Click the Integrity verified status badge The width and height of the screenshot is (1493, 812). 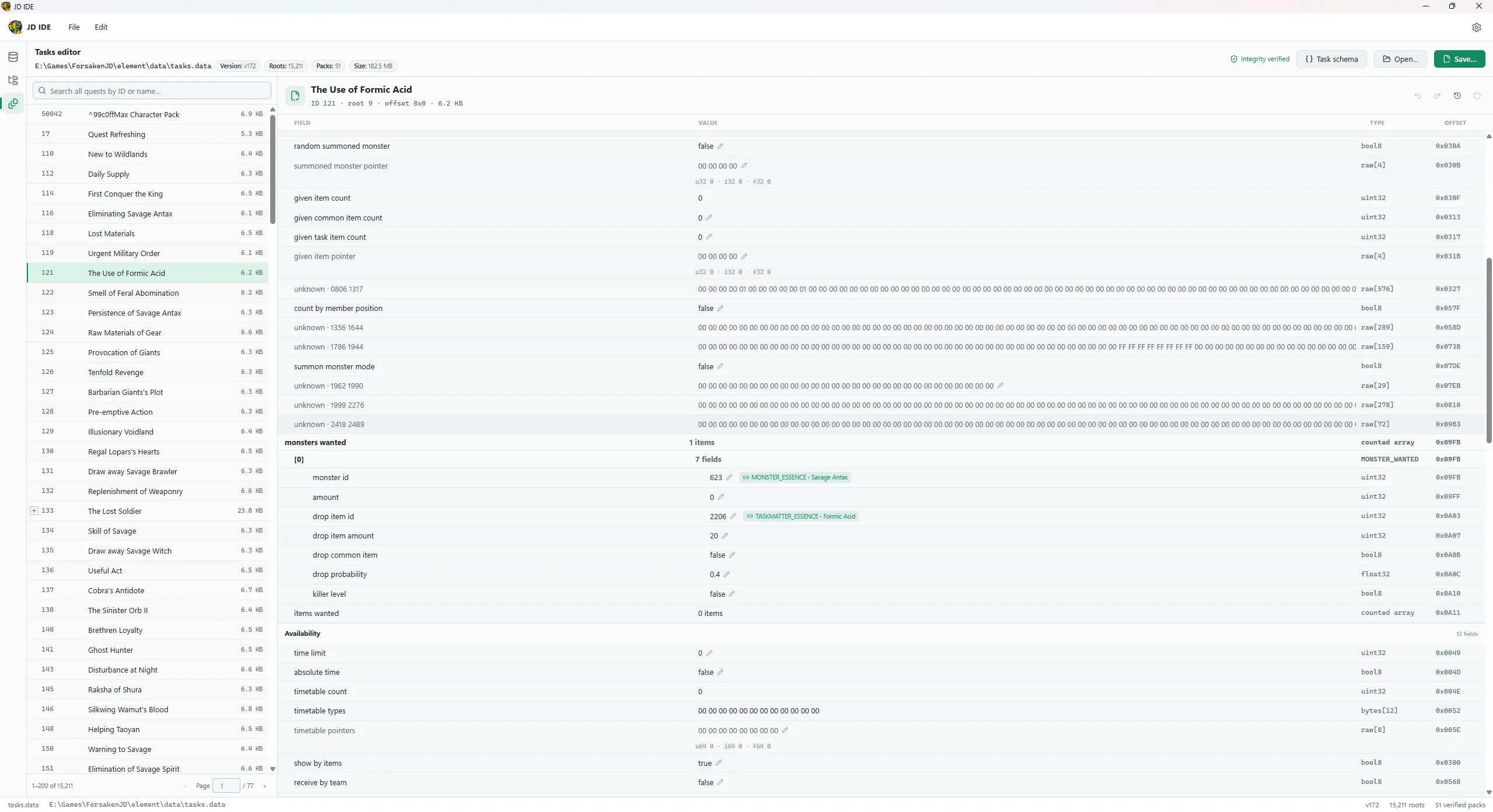1260,59
